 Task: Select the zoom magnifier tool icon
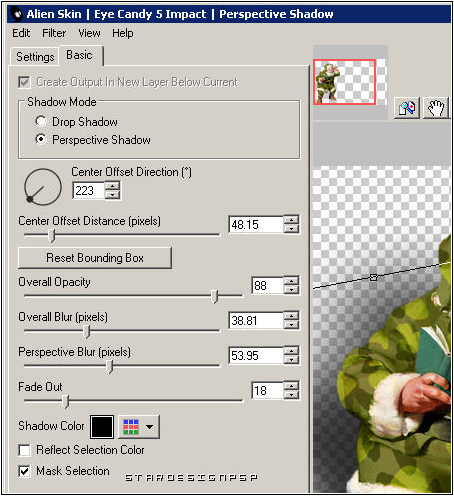[407, 108]
